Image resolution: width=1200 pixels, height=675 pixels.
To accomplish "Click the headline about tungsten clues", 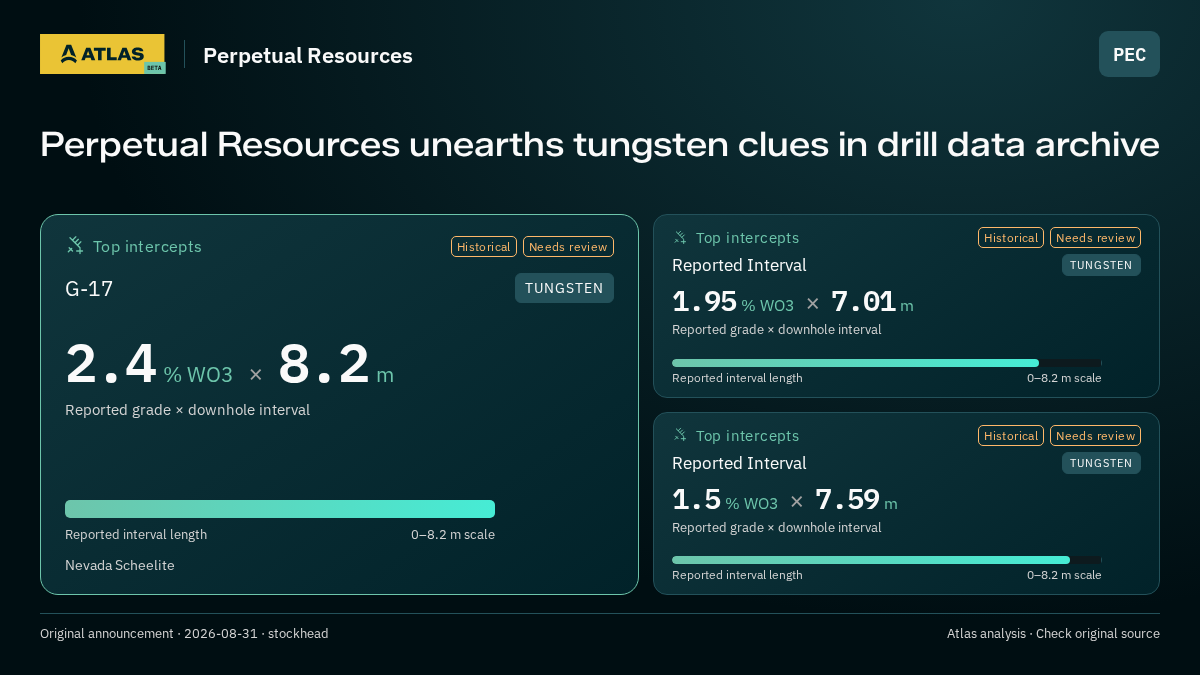I will coord(600,144).
